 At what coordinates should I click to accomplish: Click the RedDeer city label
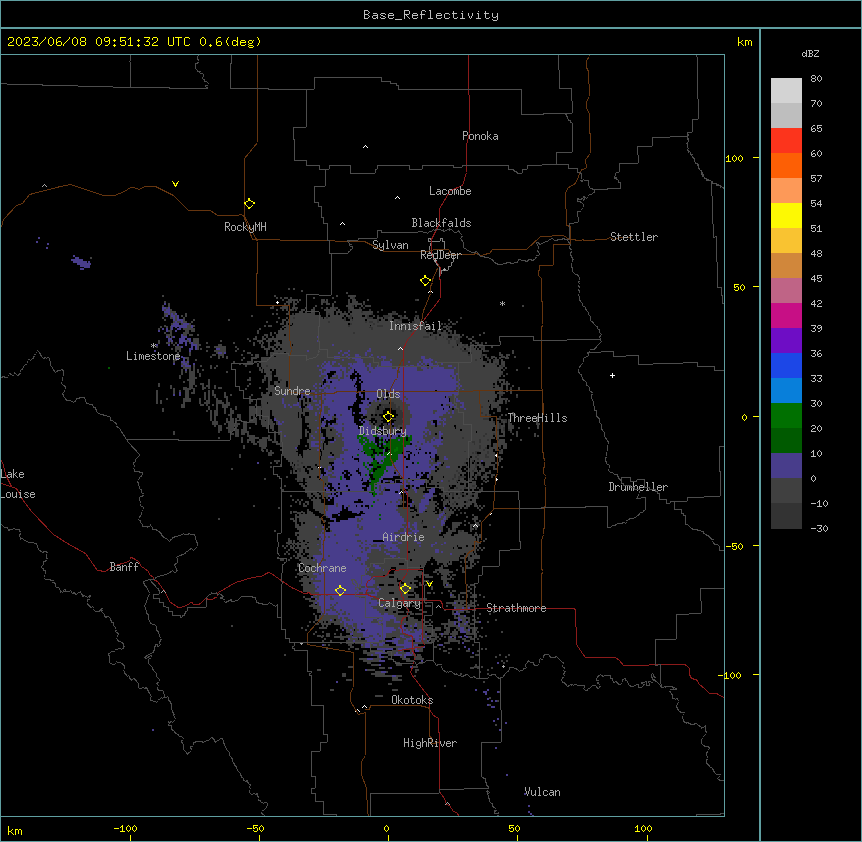point(440,255)
